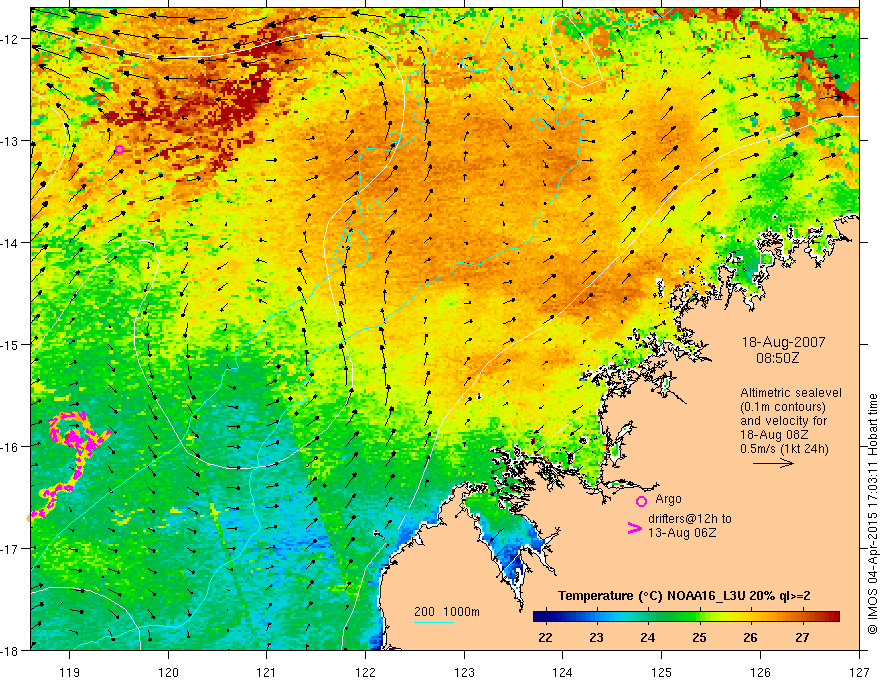Screen dimensions: 880x680
Task: Click the latitude axis label -17
Action: pos(11,549)
